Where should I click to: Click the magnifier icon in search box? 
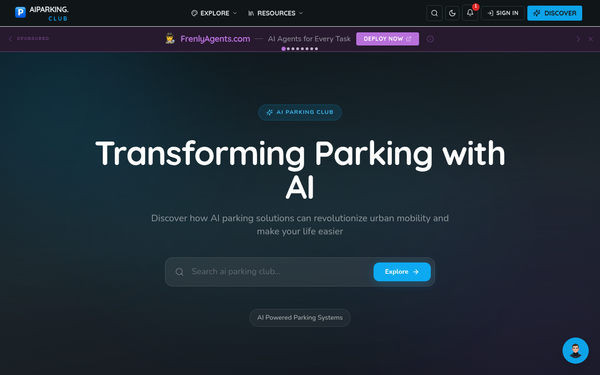coord(179,272)
